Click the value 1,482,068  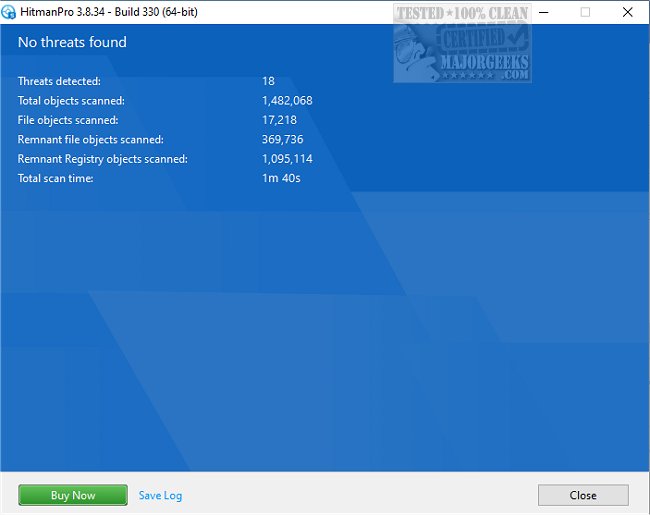coord(287,101)
